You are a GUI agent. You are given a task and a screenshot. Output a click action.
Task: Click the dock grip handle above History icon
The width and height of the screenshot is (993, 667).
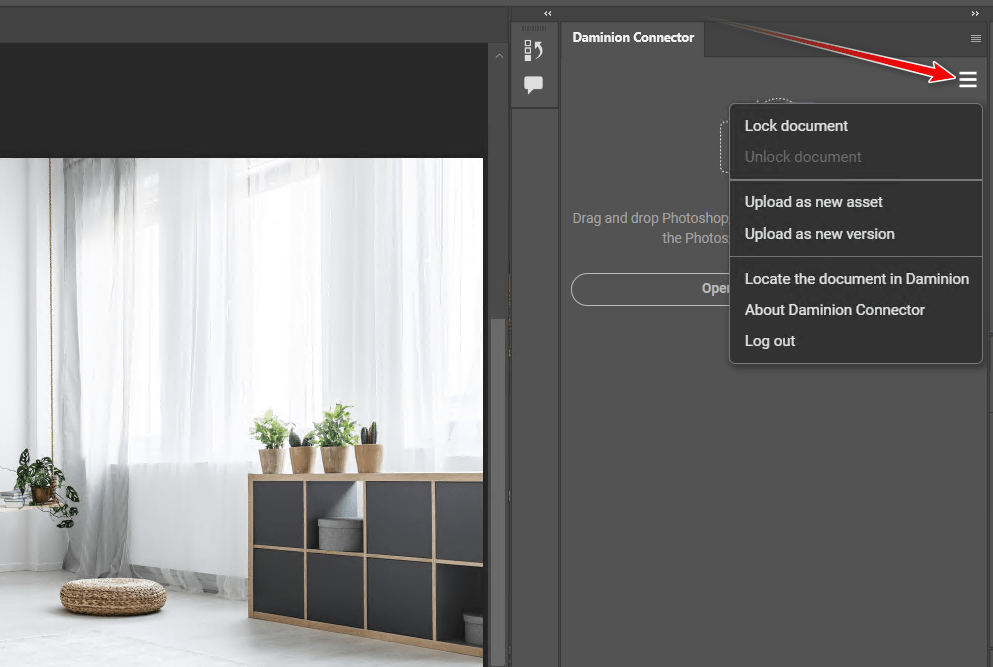point(534,28)
